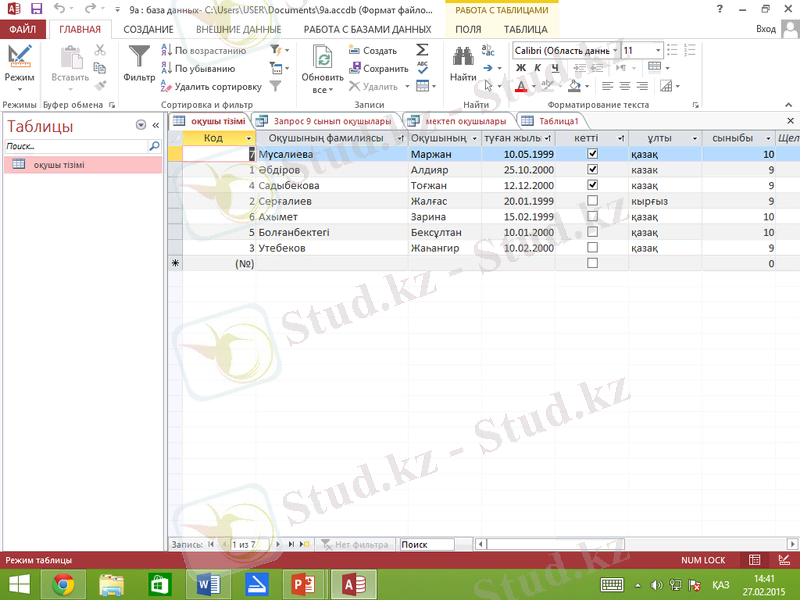Viewport: 800px width, 600px height.
Task: Open the Режим view button
Action: pyautogui.click(x=19, y=63)
